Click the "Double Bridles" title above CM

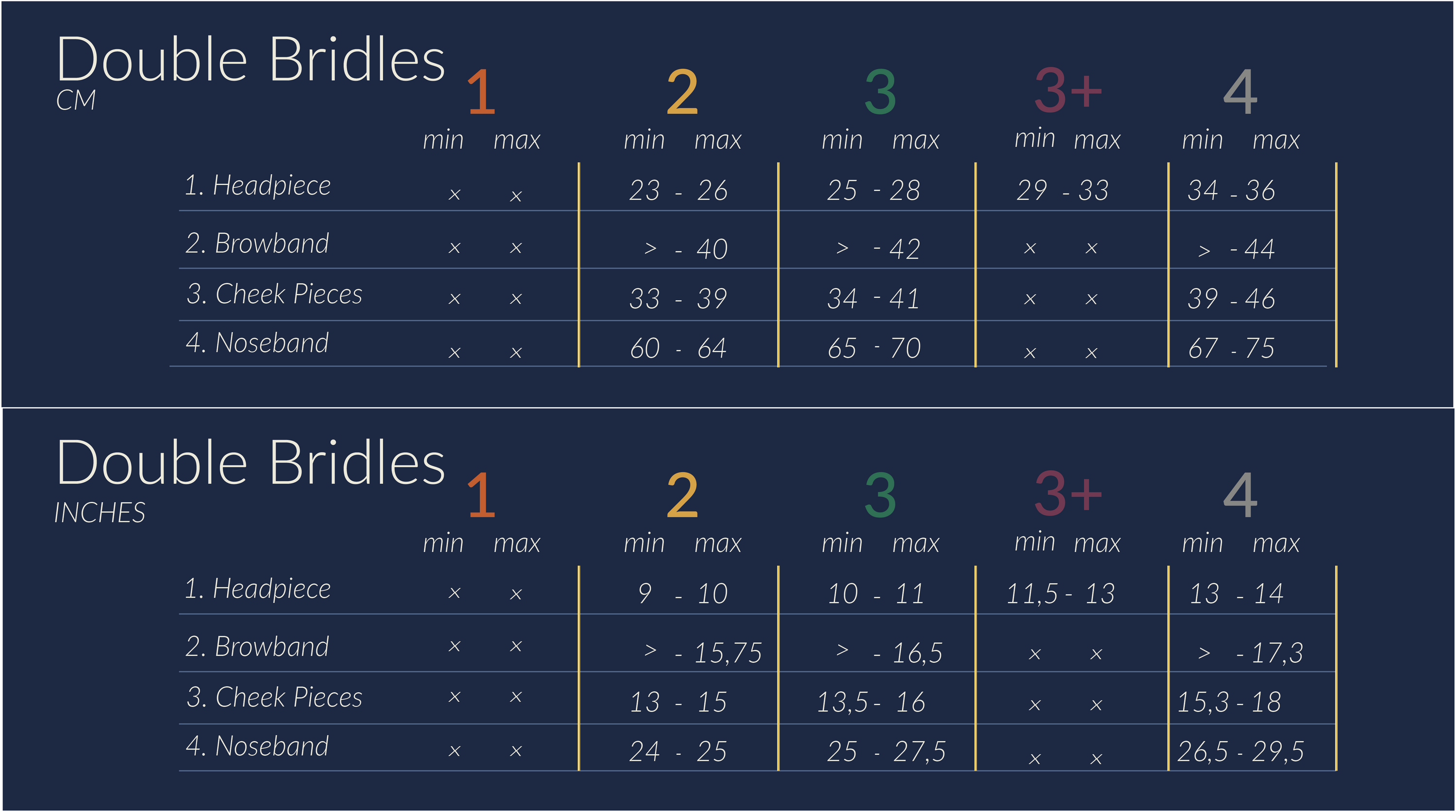251,60
